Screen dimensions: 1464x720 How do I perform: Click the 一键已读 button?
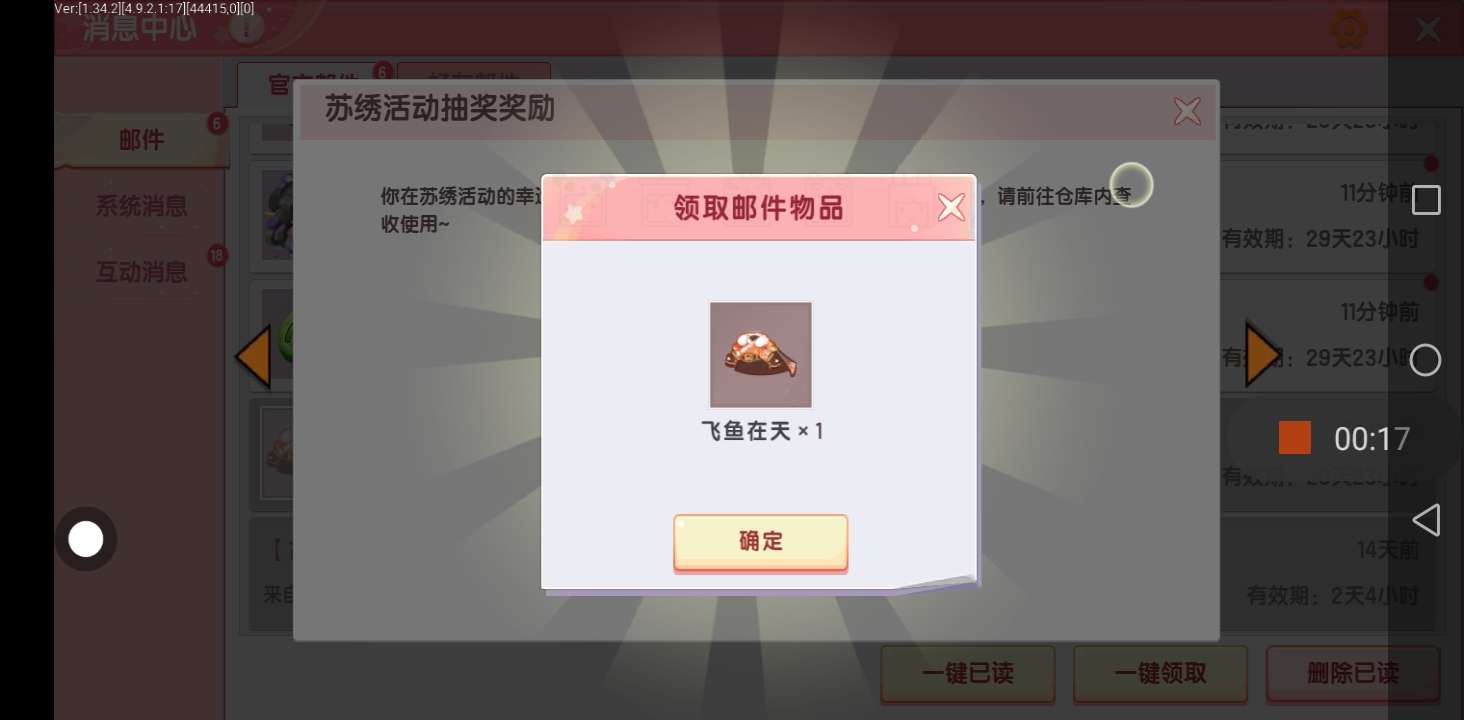point(967,674)
